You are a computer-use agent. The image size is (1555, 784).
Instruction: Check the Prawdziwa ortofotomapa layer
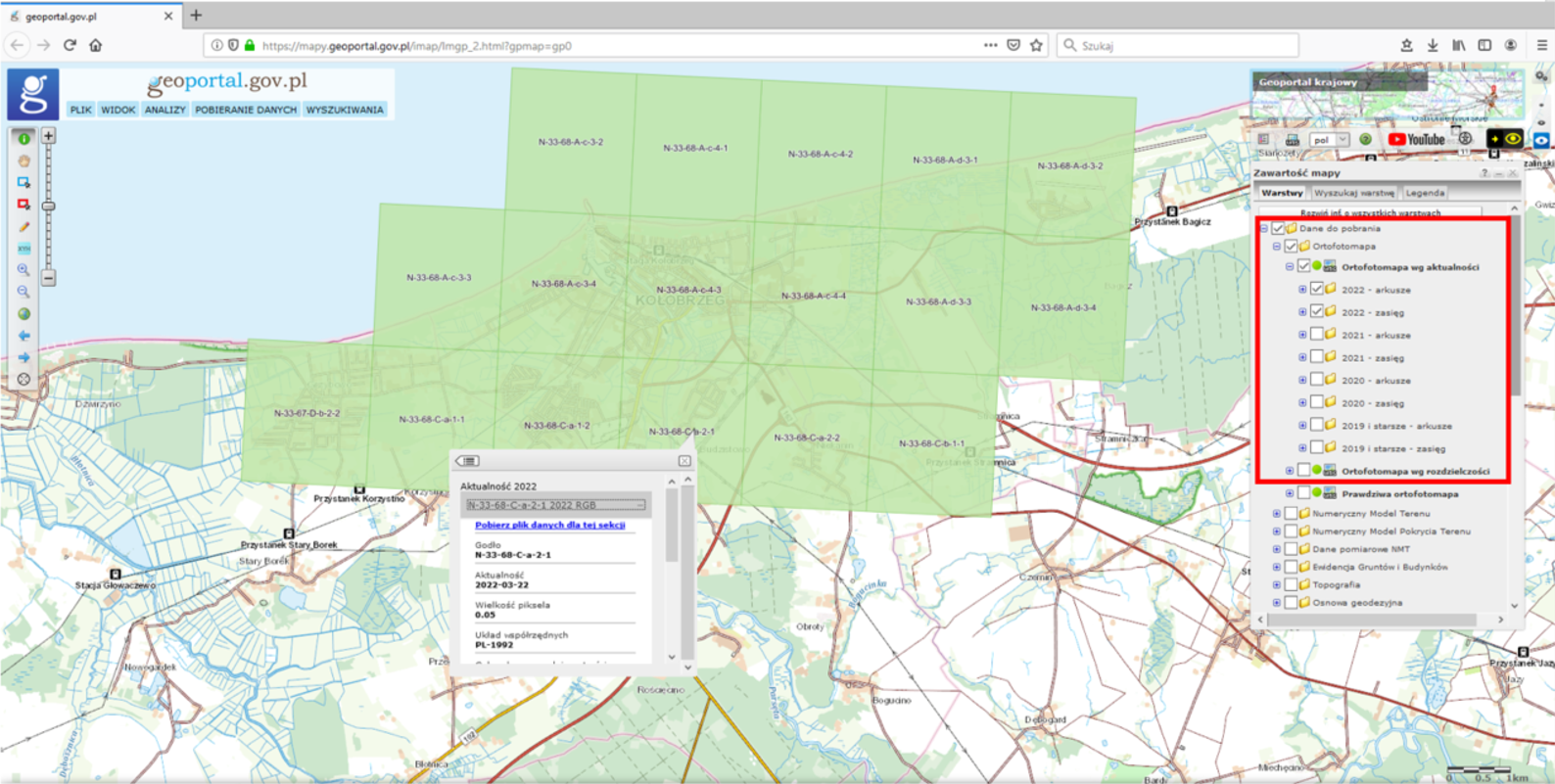point(1303,493)
